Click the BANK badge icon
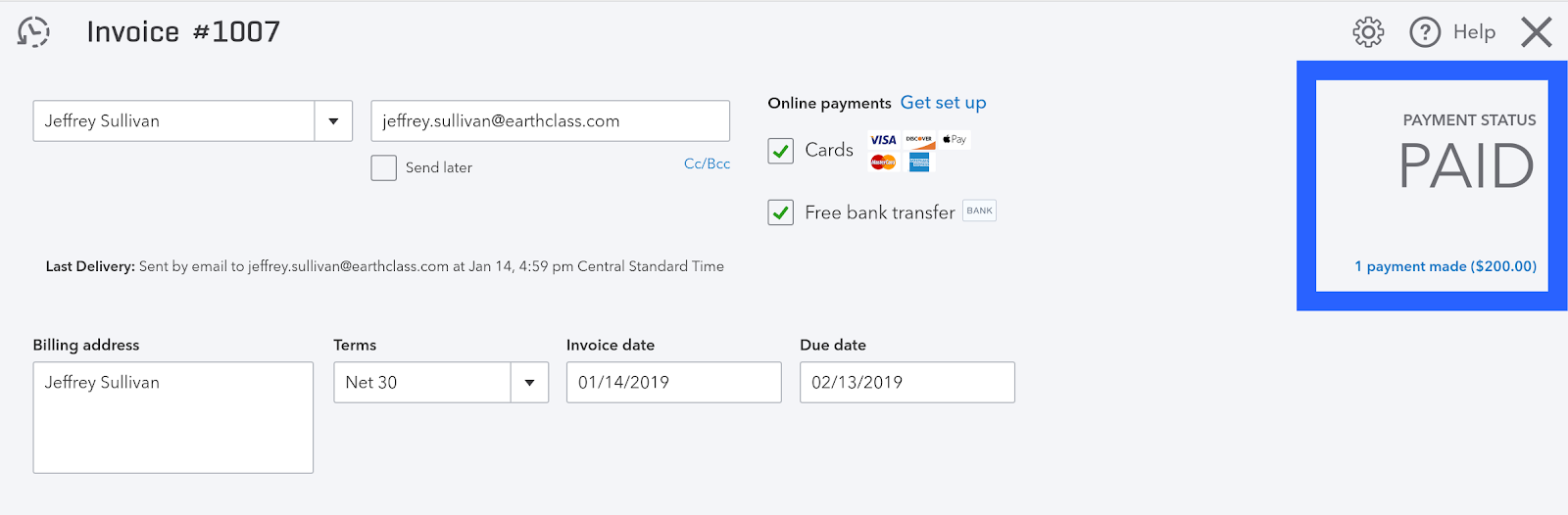 [979, 211]
